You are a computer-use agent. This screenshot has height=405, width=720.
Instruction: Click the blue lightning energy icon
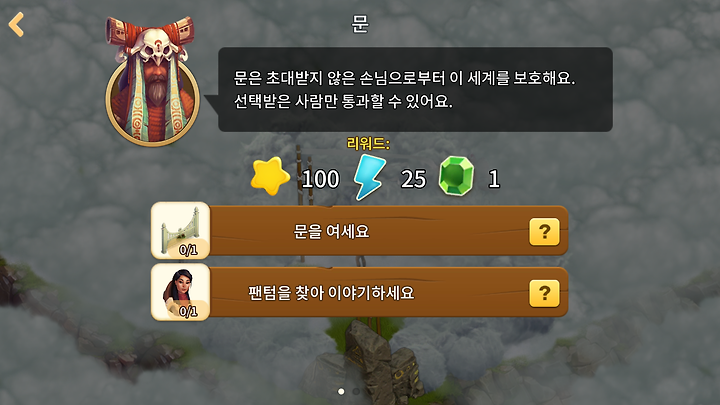tap(370, 177)
